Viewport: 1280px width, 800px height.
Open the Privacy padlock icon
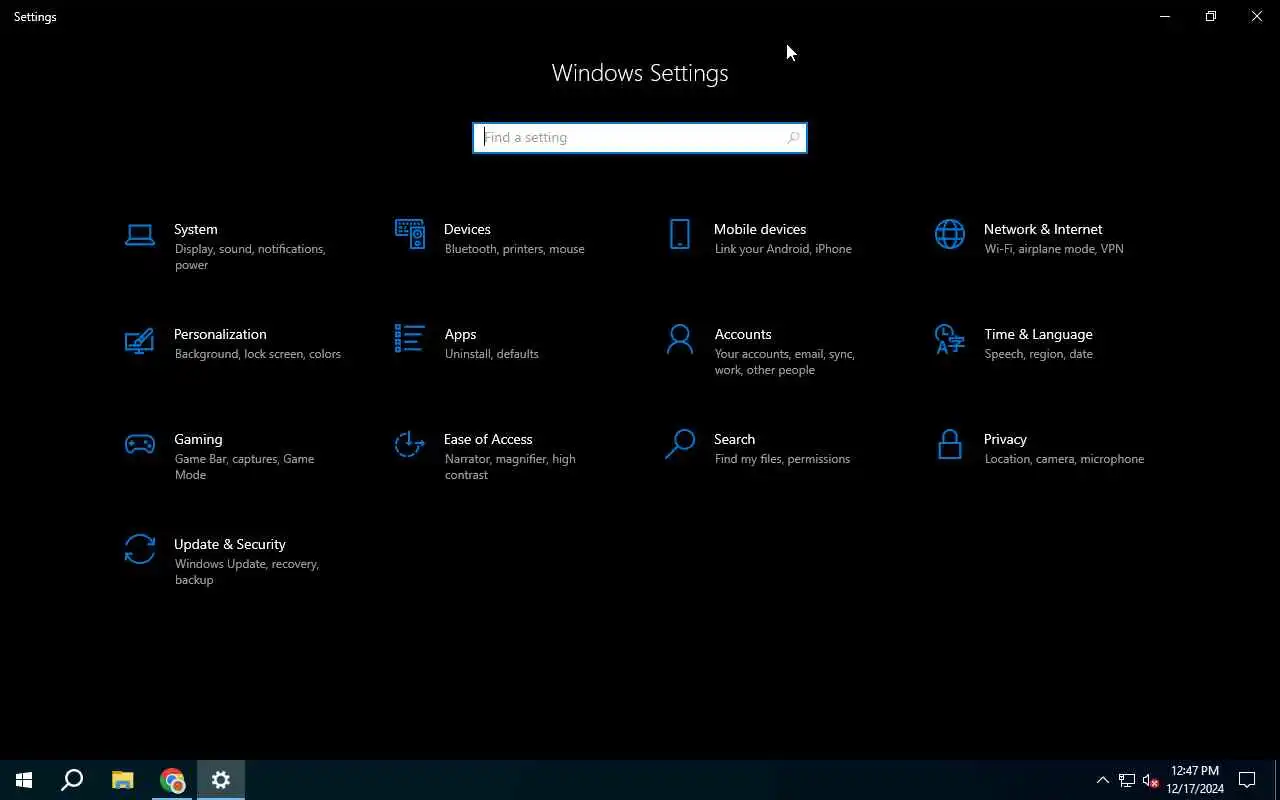click(950, 444)
